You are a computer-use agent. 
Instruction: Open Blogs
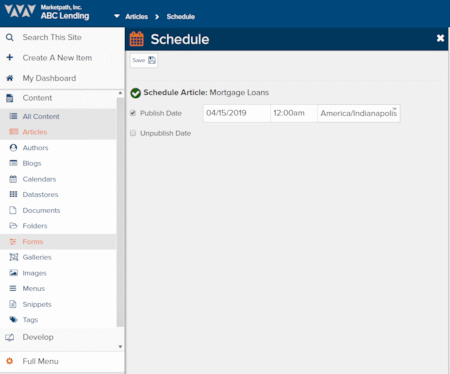coord(32,163)
